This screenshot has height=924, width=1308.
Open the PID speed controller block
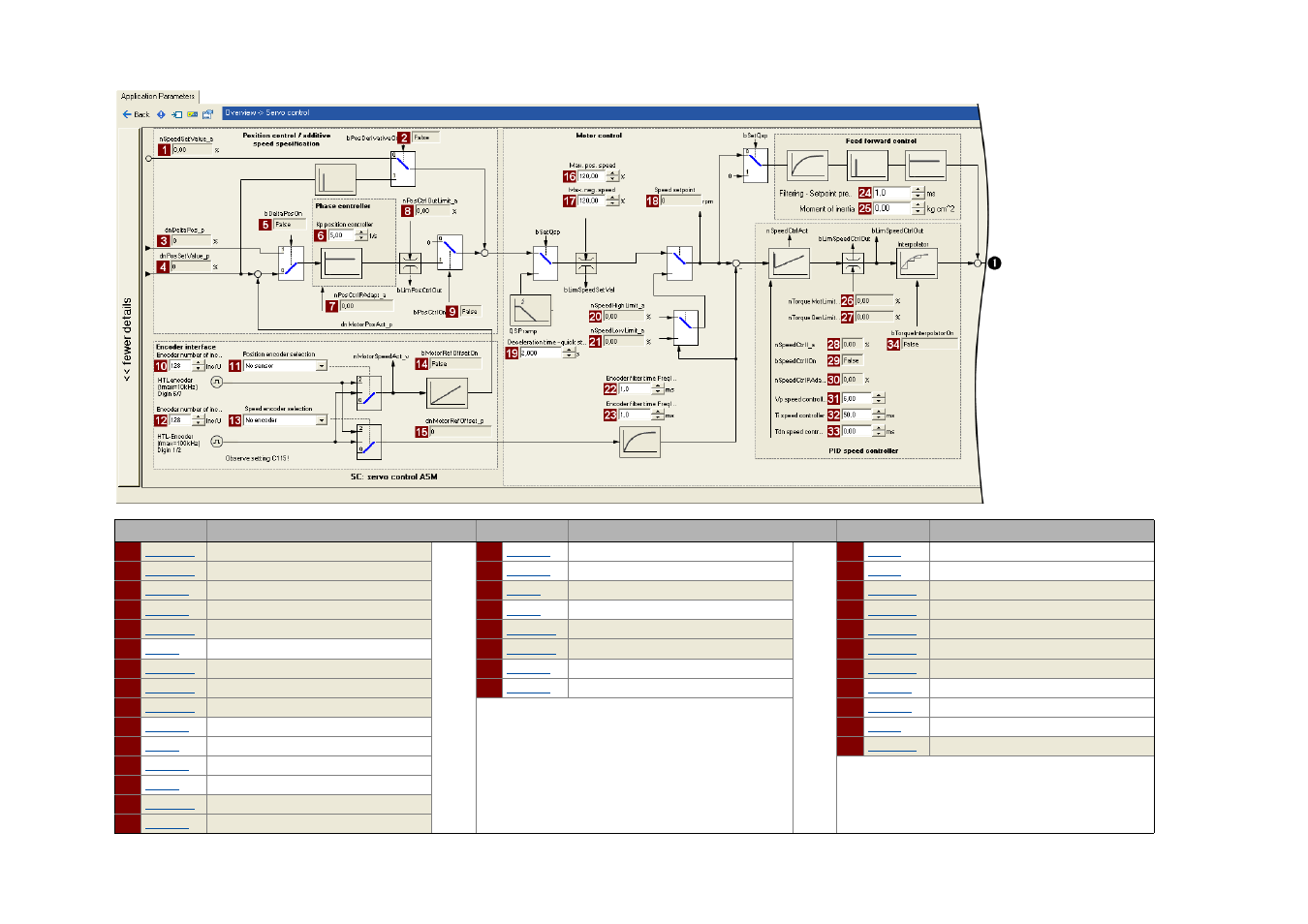coord(789,263)
